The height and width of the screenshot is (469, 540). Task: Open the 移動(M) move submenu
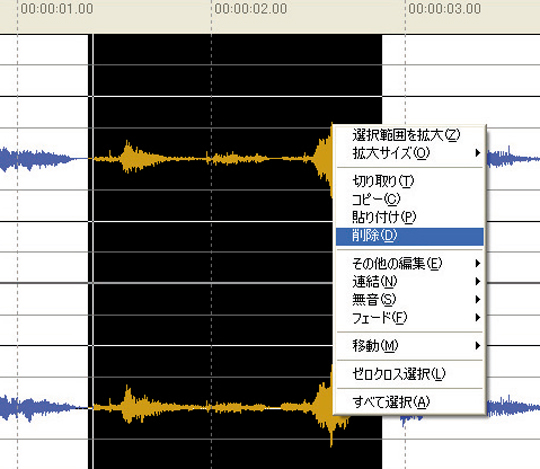click(409, 346)
